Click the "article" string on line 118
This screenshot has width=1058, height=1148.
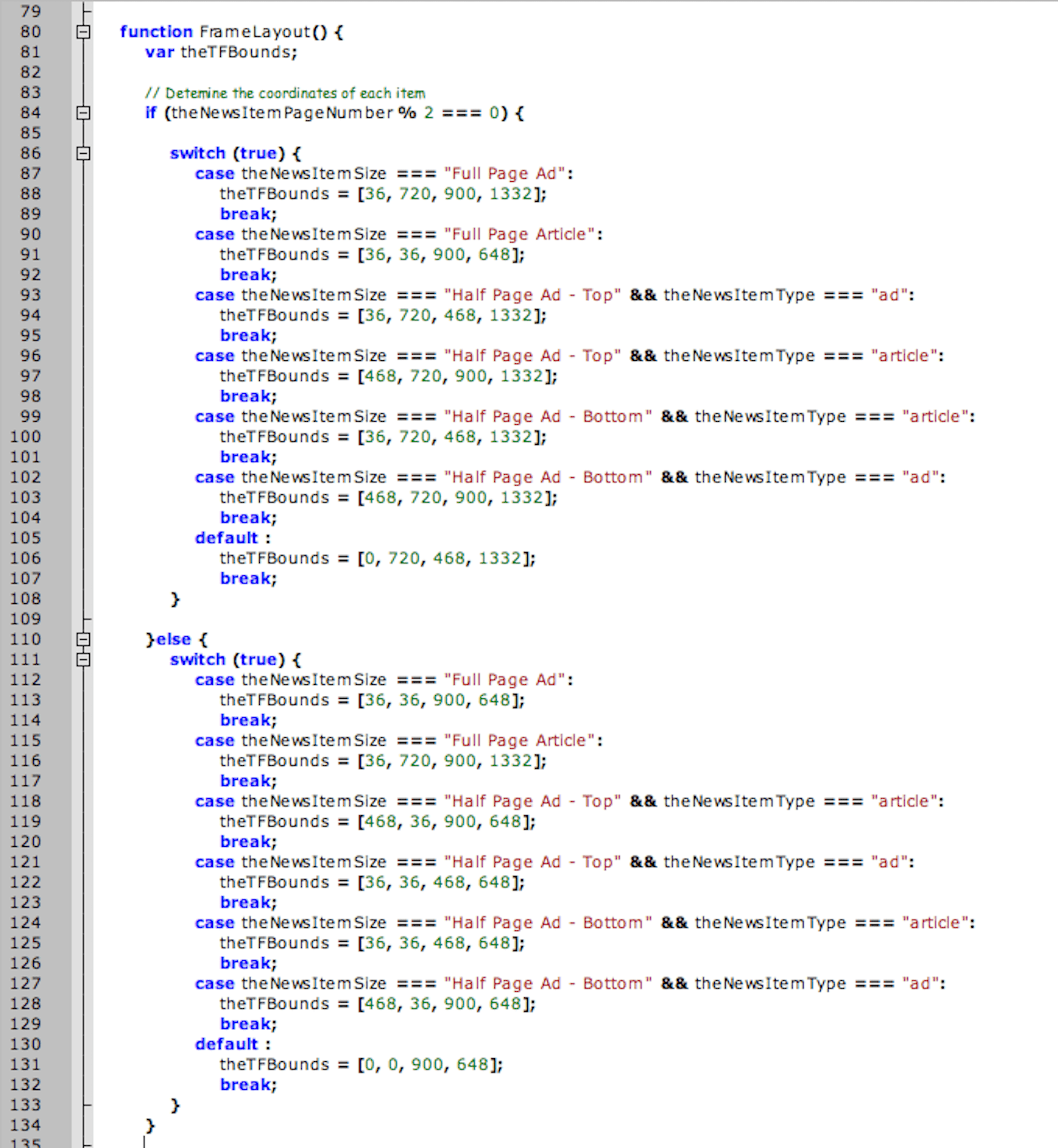tap(904, 801)
